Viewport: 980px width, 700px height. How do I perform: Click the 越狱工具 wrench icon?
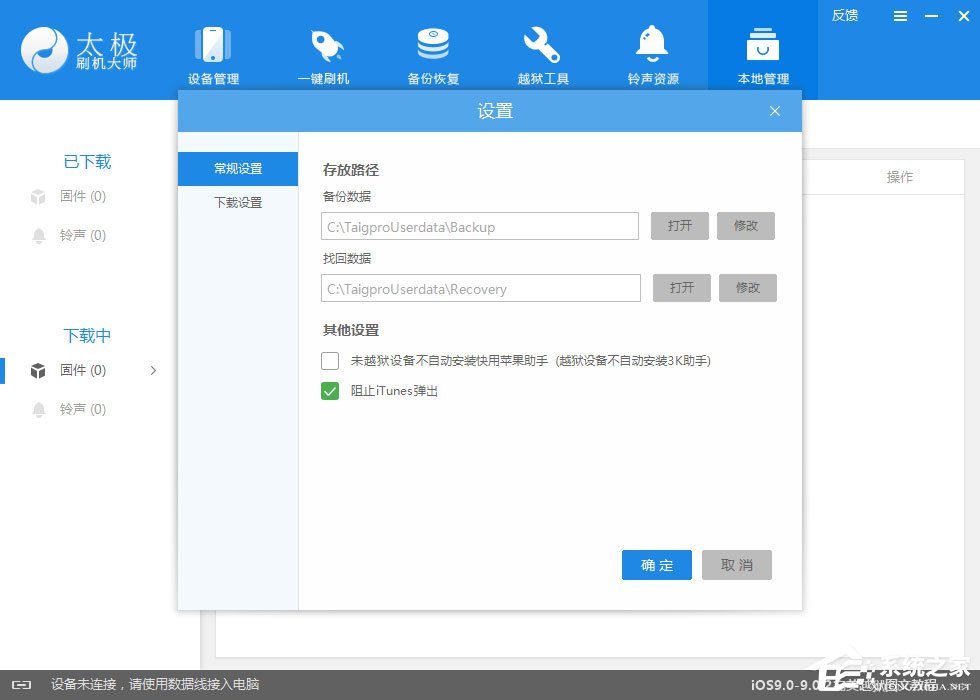tap(543, 46)
